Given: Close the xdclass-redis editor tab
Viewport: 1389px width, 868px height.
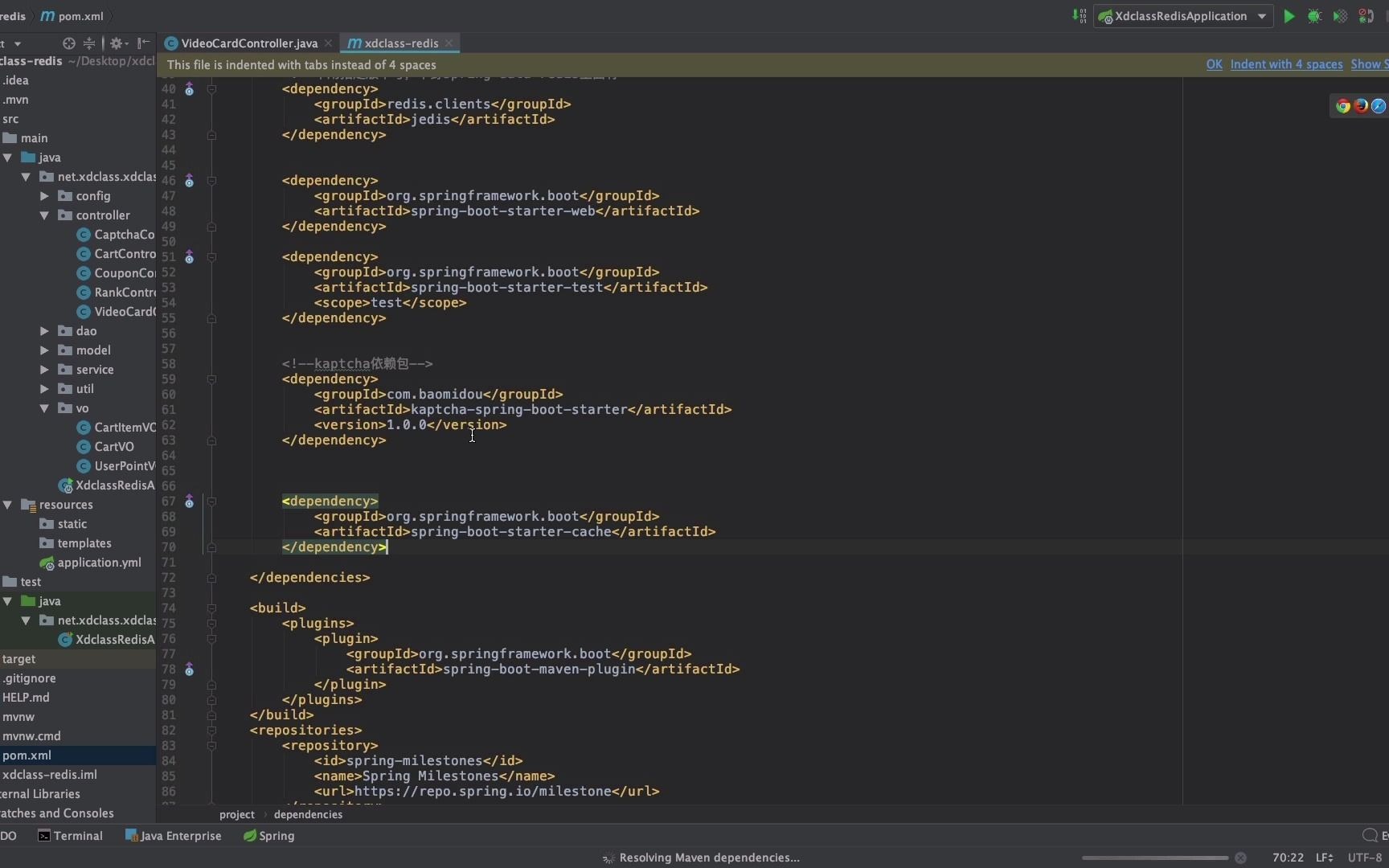Looking at the screenshot, I should (449, 43).
